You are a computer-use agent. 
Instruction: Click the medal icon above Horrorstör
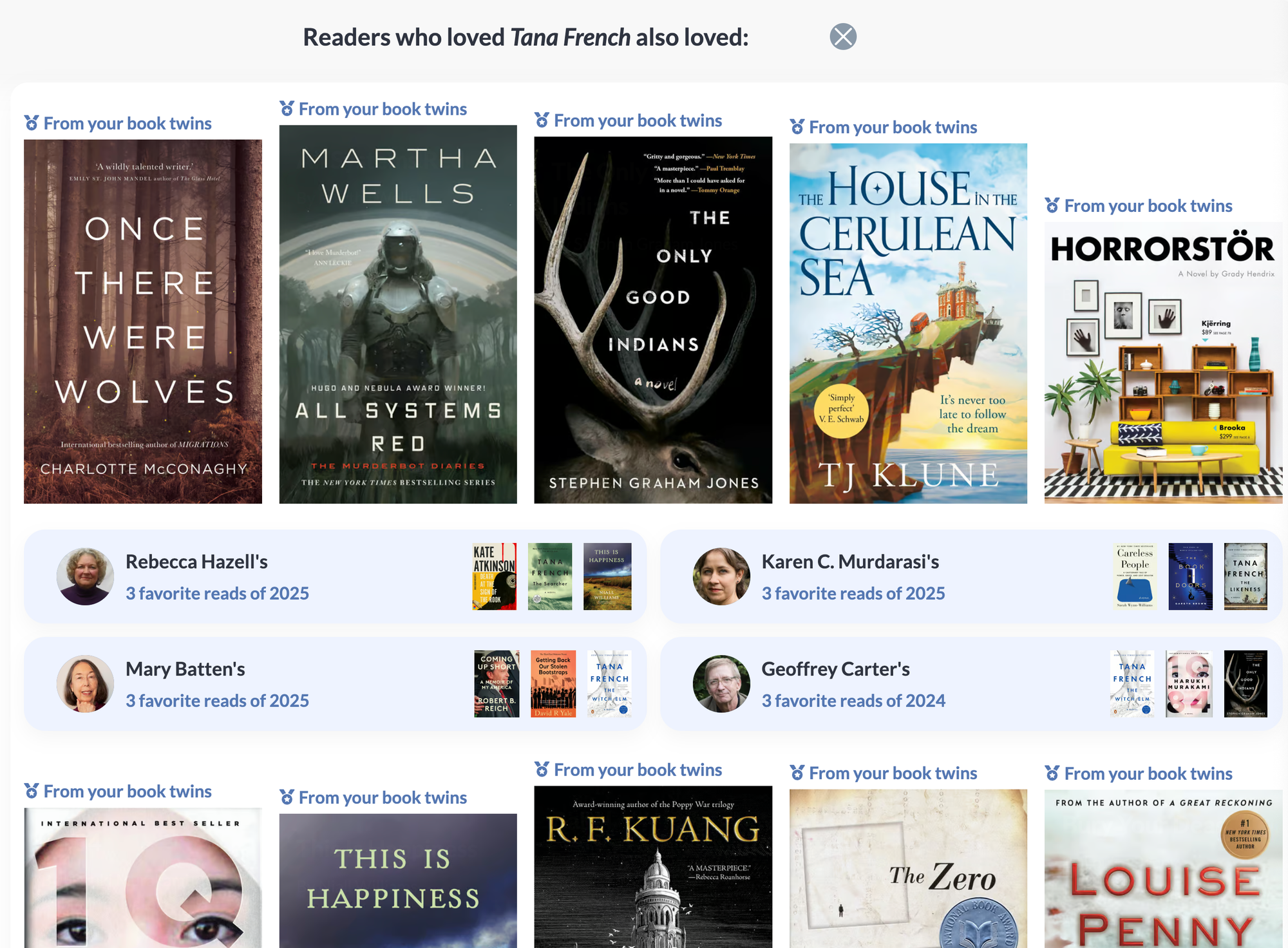(1052, 205)
